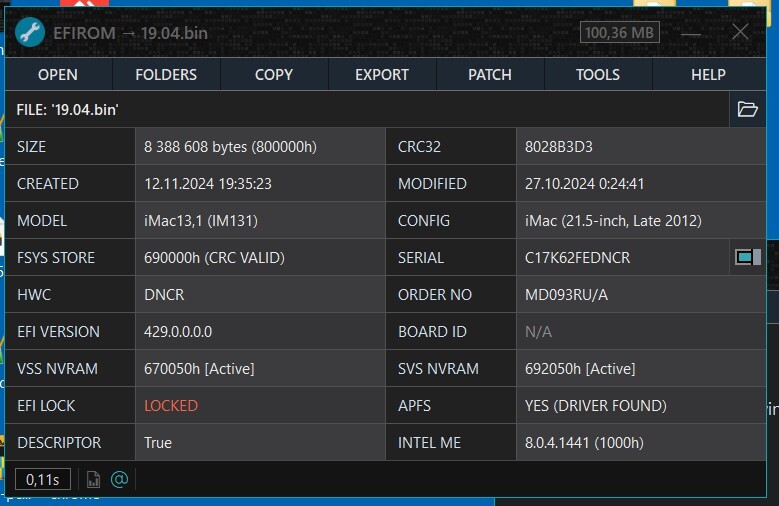The height and width of the screenshot is (506, 779).
Task: Select serial number C17K62FEDNCR
Action: [x=577, y=257]
